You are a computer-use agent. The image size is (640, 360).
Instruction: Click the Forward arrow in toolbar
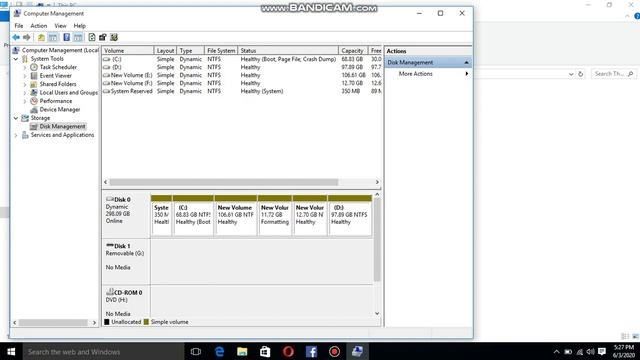click(27, 38)
